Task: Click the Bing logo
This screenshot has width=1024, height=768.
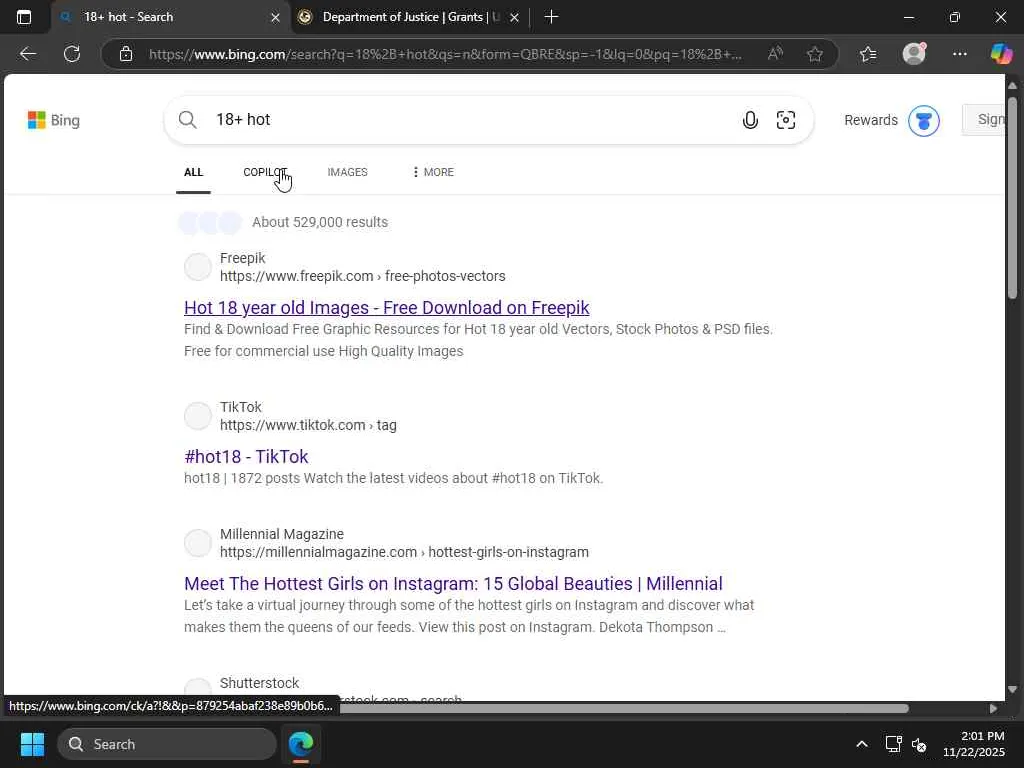Action: (54, 120)
